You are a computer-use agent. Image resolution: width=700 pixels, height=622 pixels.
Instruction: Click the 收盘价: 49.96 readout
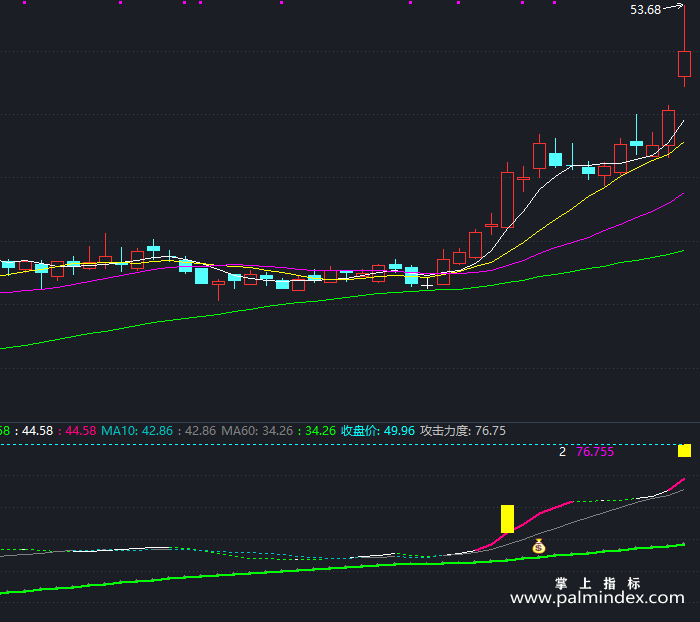378,431
